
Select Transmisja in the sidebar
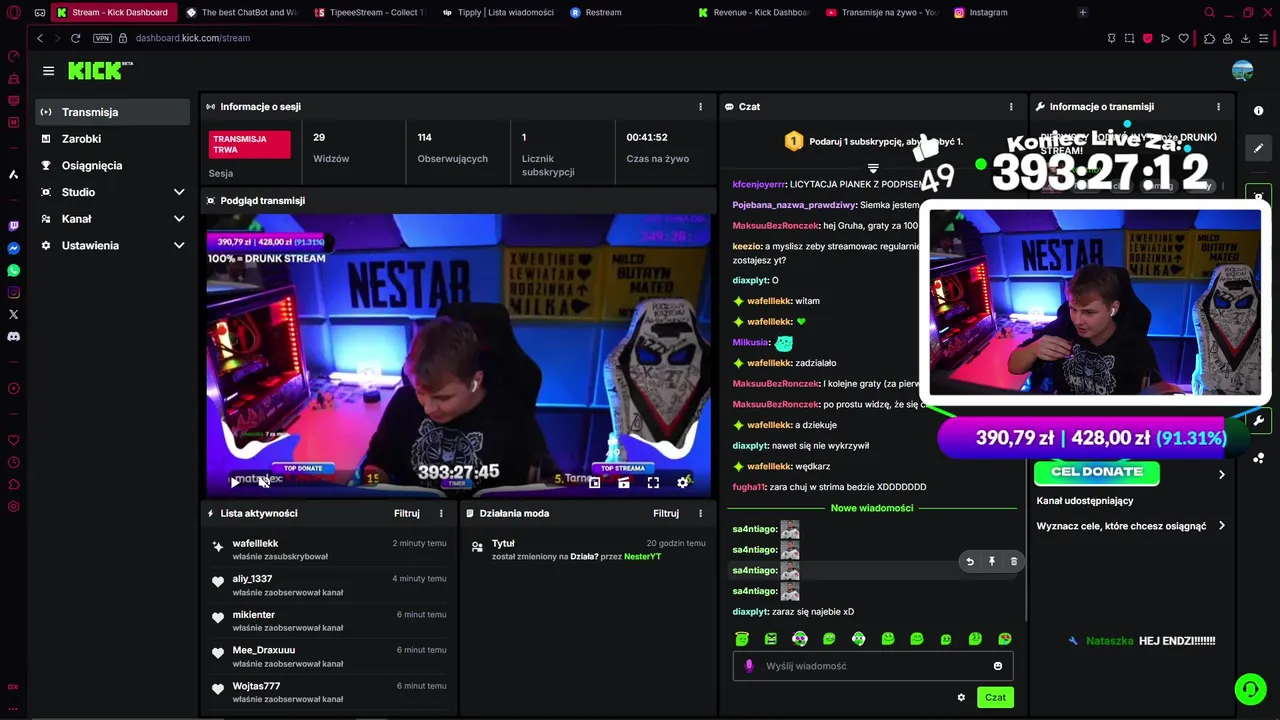112,112
